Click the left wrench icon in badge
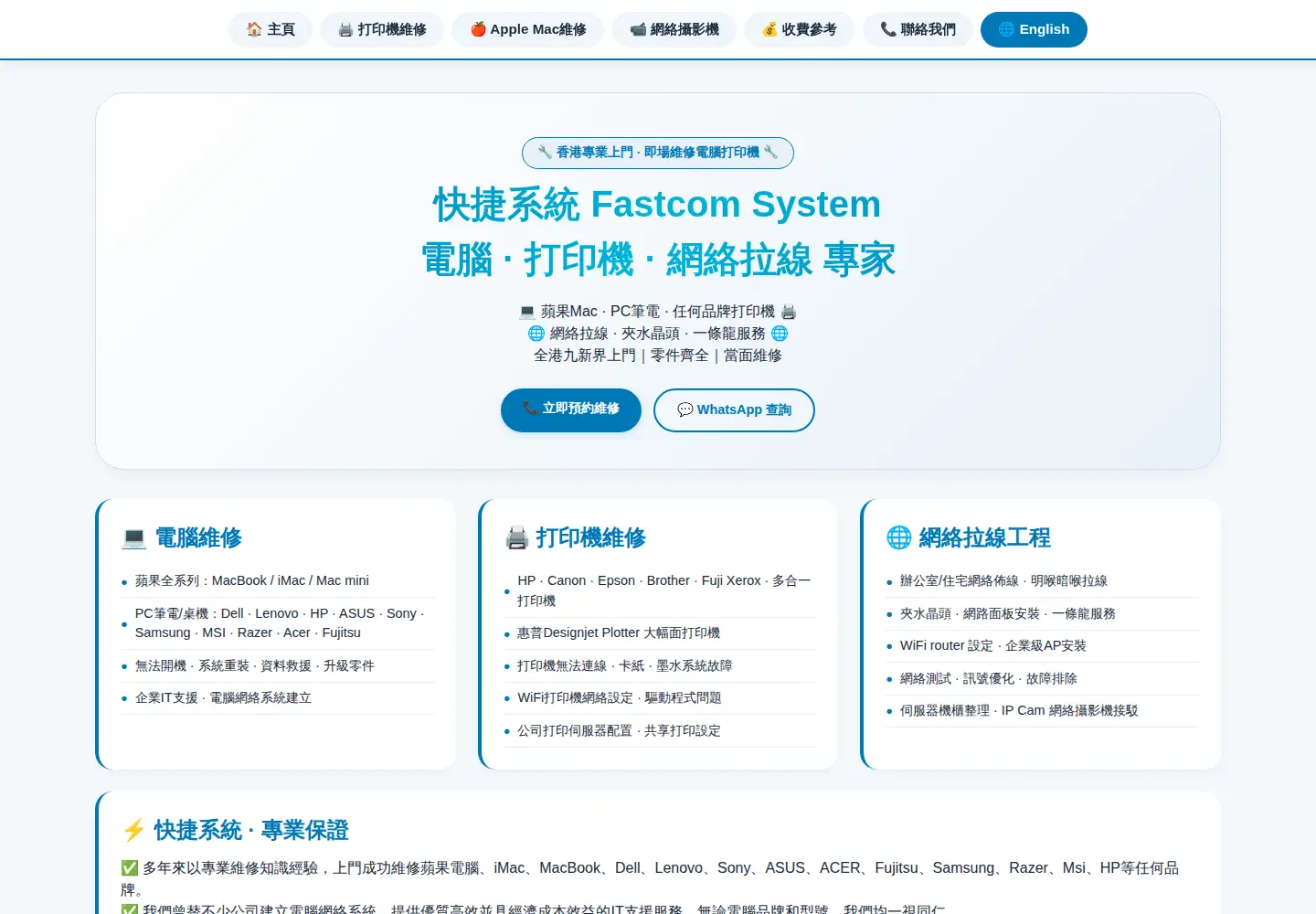The image size is (1316, 914). click(x=545, y=153)
